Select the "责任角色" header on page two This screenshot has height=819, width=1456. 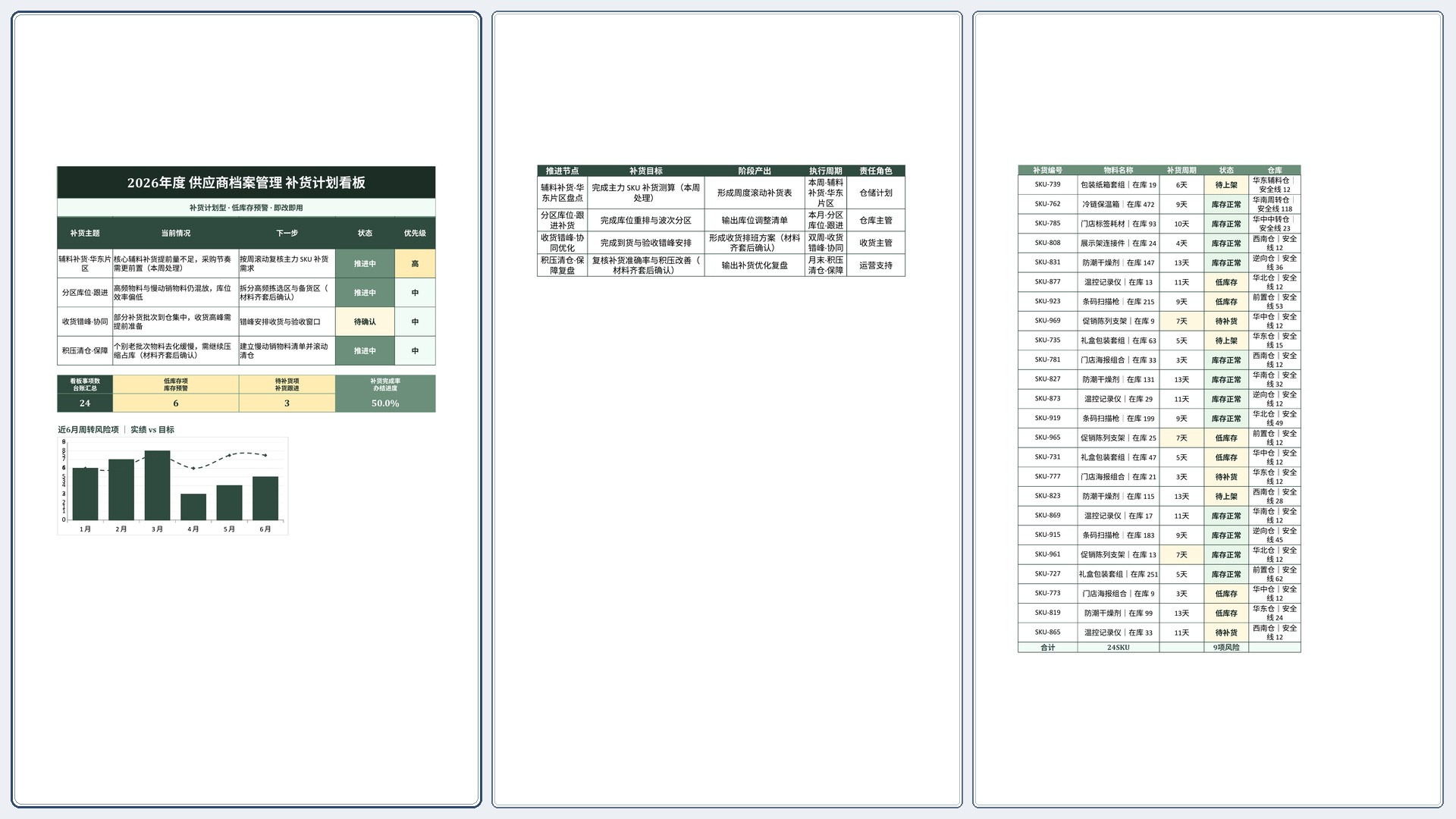pyautogui.click(x=876, y=171)
